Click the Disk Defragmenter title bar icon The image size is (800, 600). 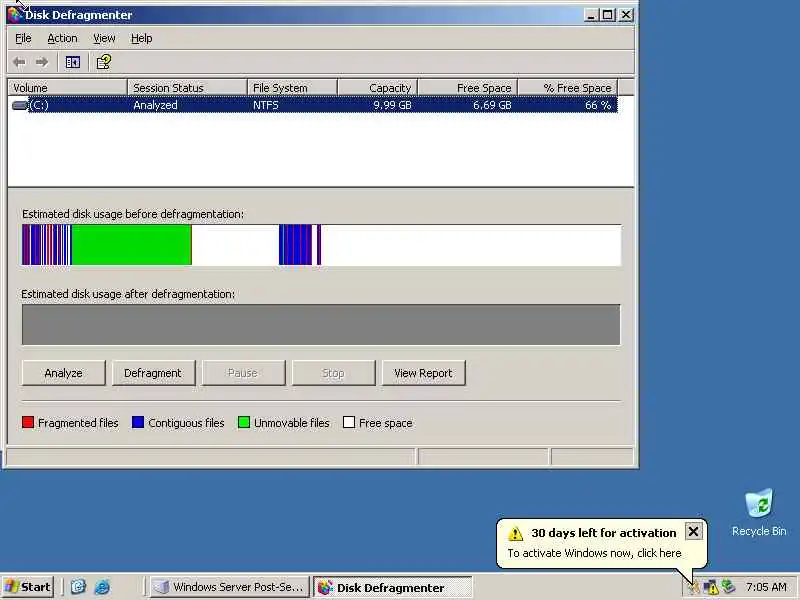(14, 14)
